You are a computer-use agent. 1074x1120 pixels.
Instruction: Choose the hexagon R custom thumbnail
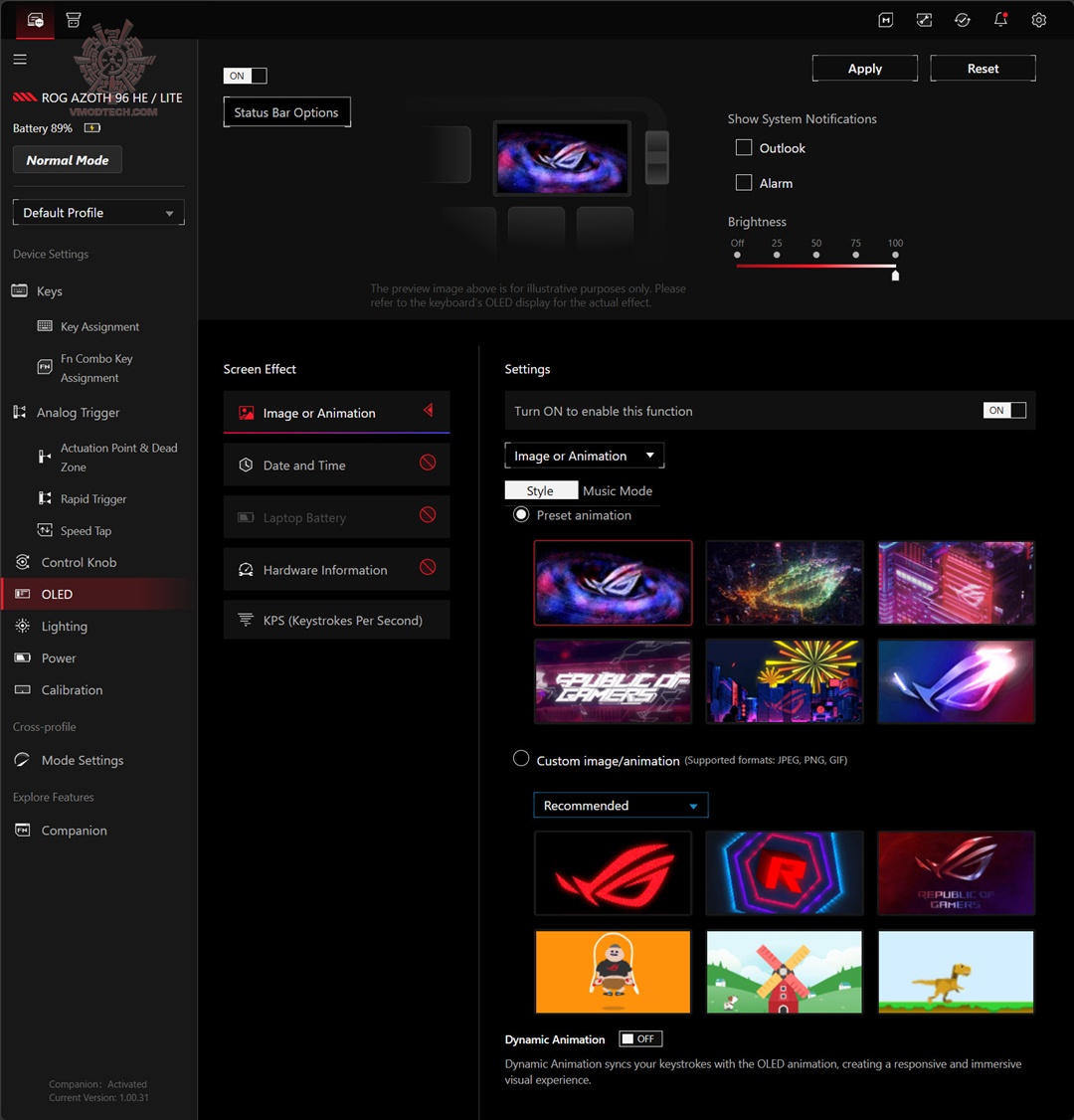click(784, 873)
